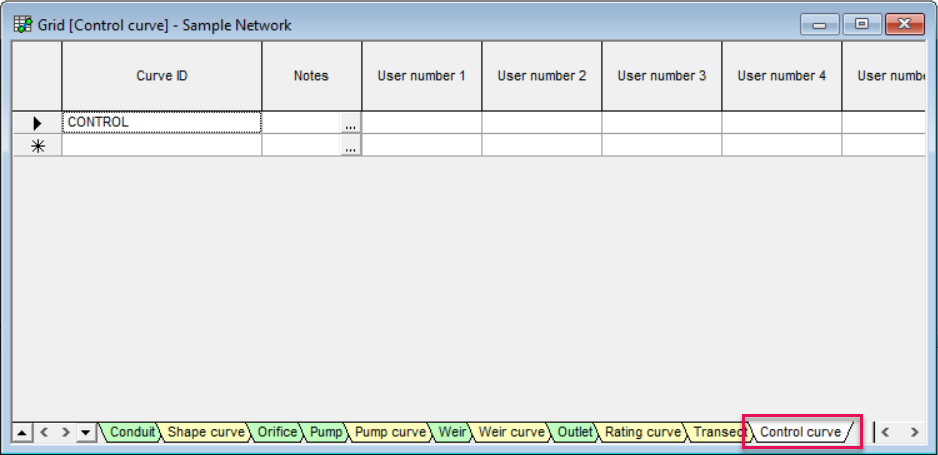Click the Curve ID column header
The width and height of the screenshot is (938, 455).
(x=162, y=76)
